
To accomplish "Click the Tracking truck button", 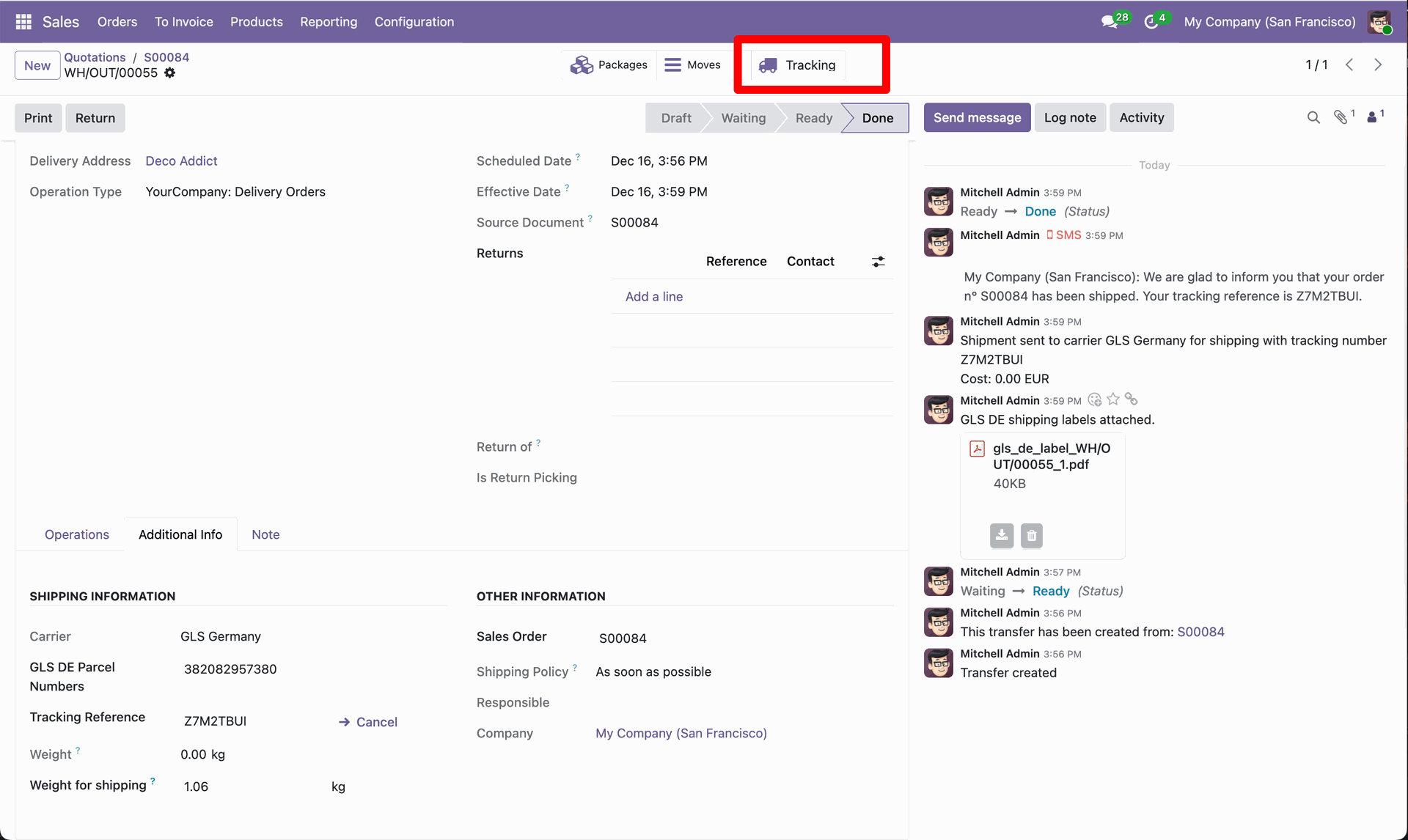I will click(x=798, y=65).
